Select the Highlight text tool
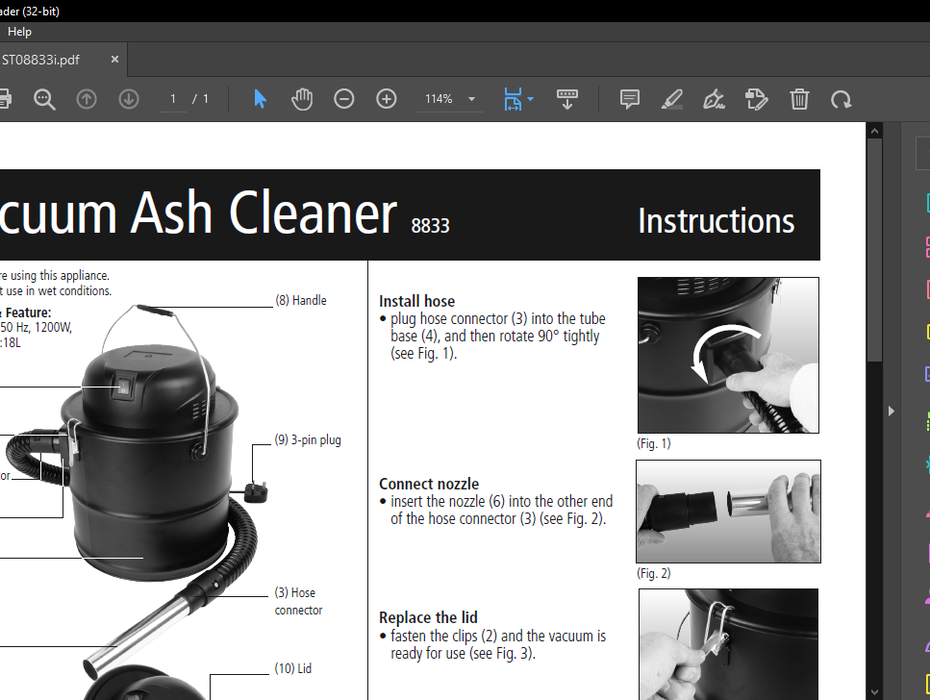The height and width of the screenshot is (700, 930). coord(672,99)
